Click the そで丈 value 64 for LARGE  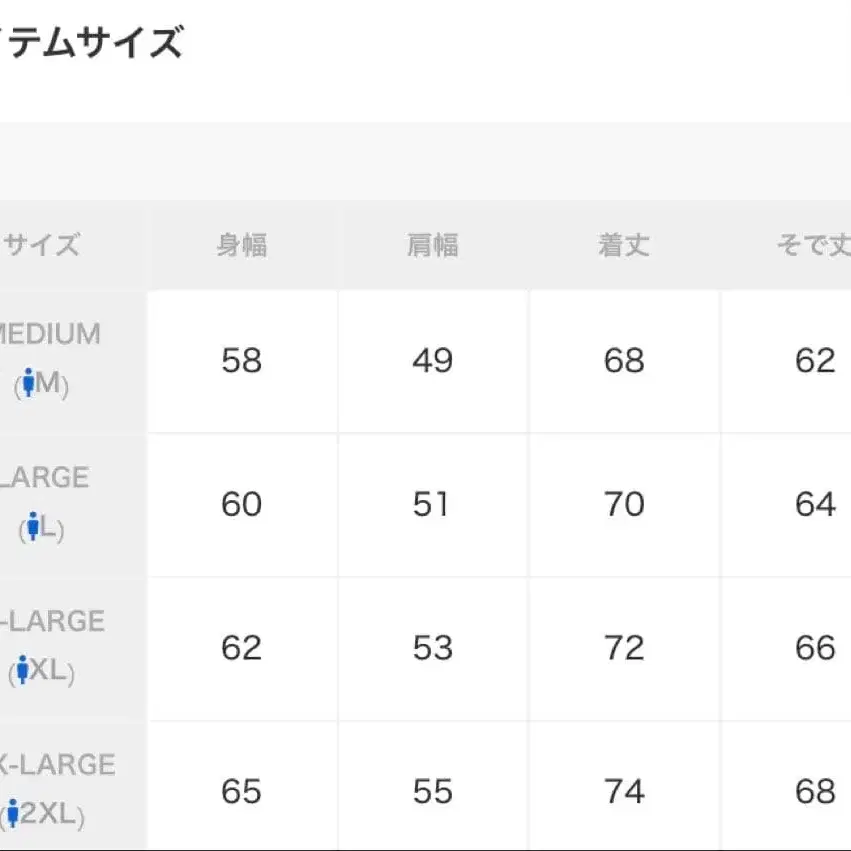[x=814, y=504]
